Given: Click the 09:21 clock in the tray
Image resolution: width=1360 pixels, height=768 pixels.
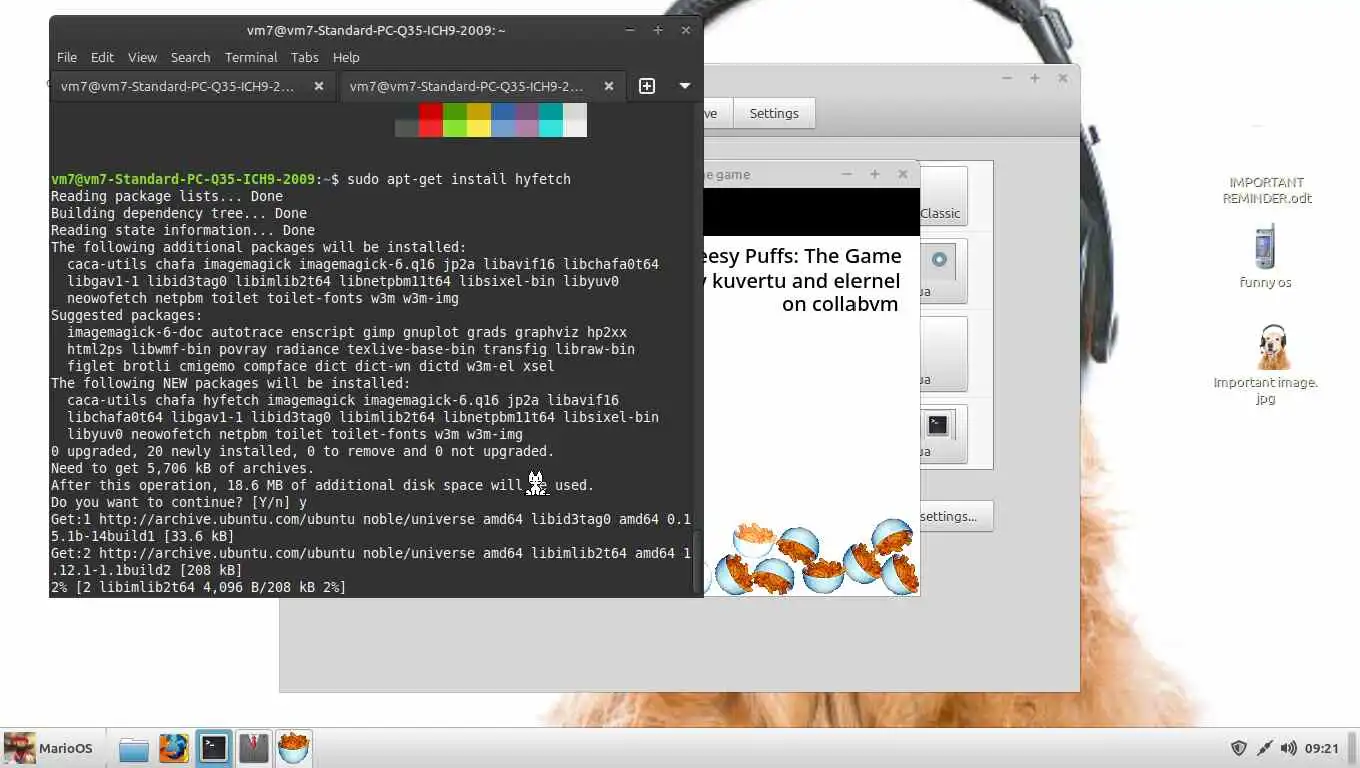Looking at the screenshot, I should coord(1321,748).
